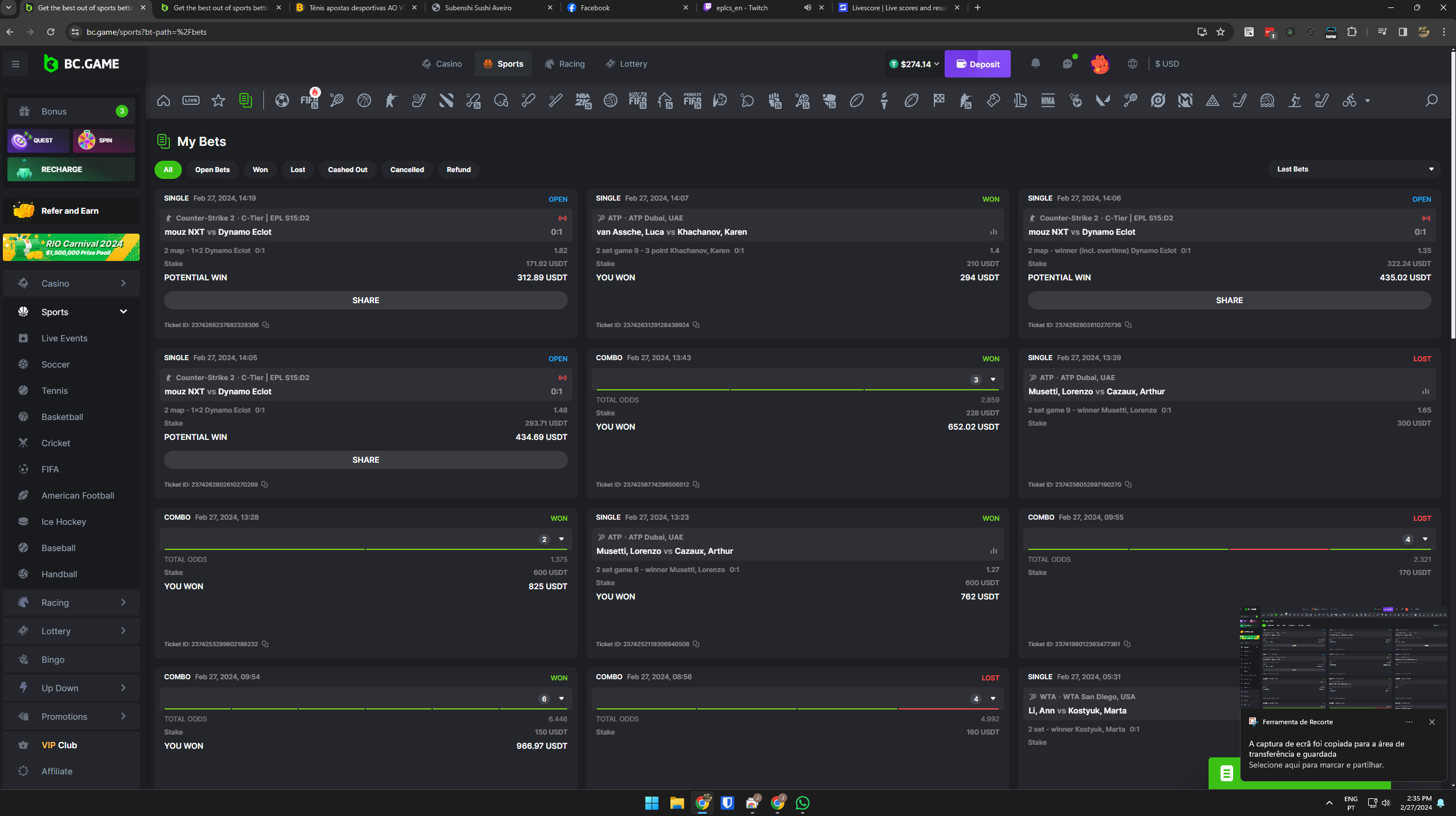Filter bets by All
Screen dimensions: 1456x816
click(168, 170)
